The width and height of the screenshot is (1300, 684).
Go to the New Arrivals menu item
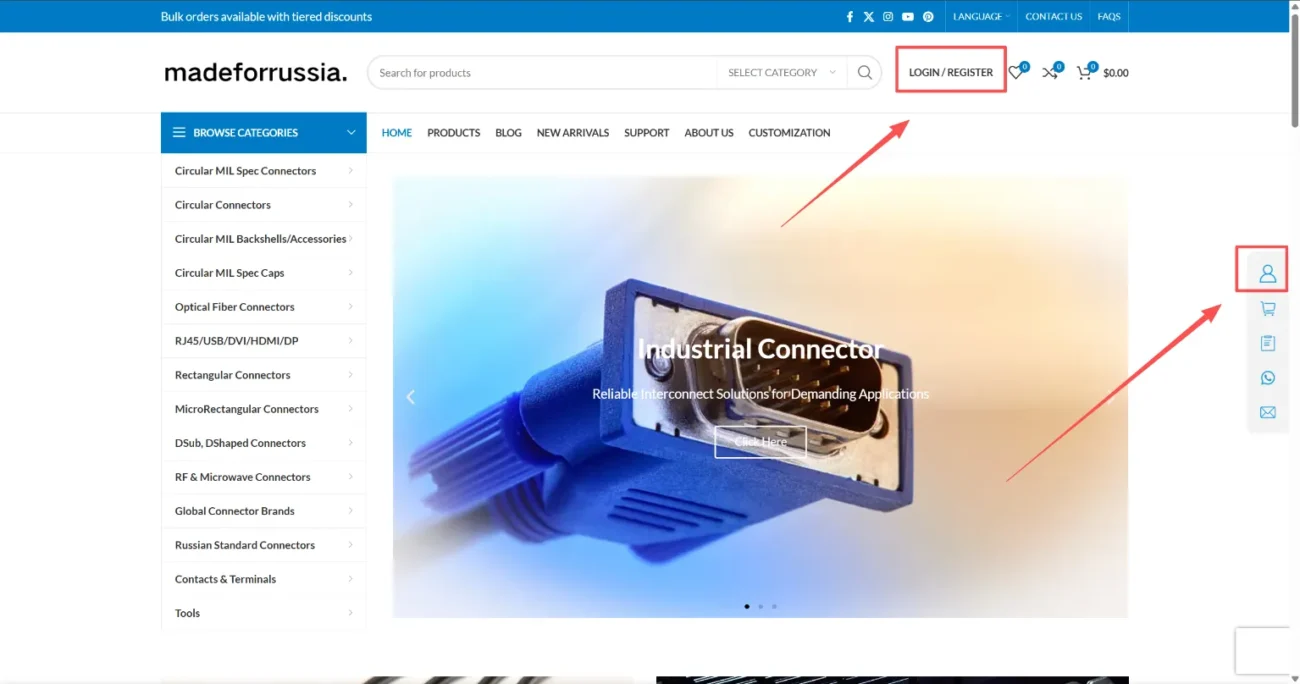click(572, 133)
